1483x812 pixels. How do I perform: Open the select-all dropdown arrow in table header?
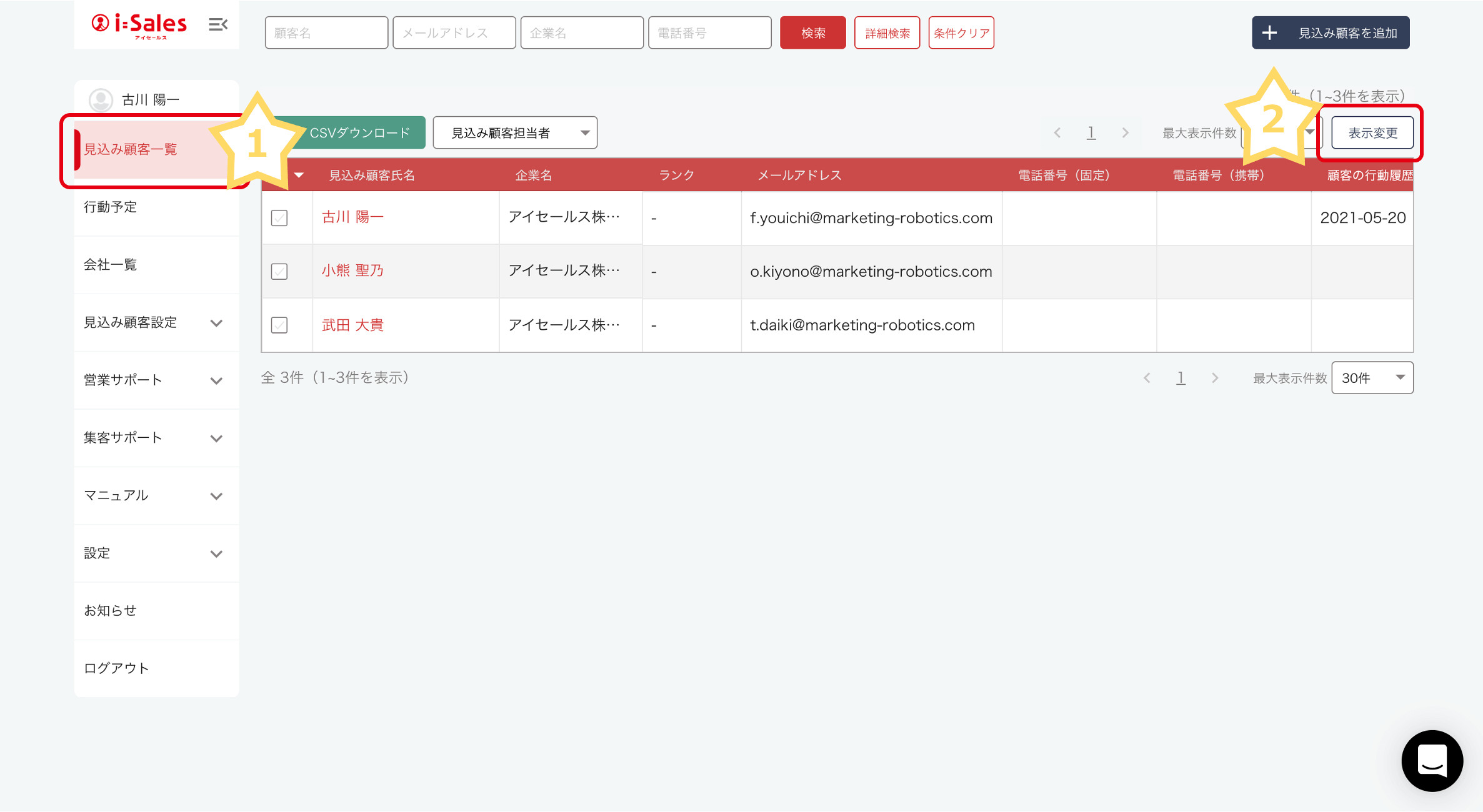click(x=299, y=176)
